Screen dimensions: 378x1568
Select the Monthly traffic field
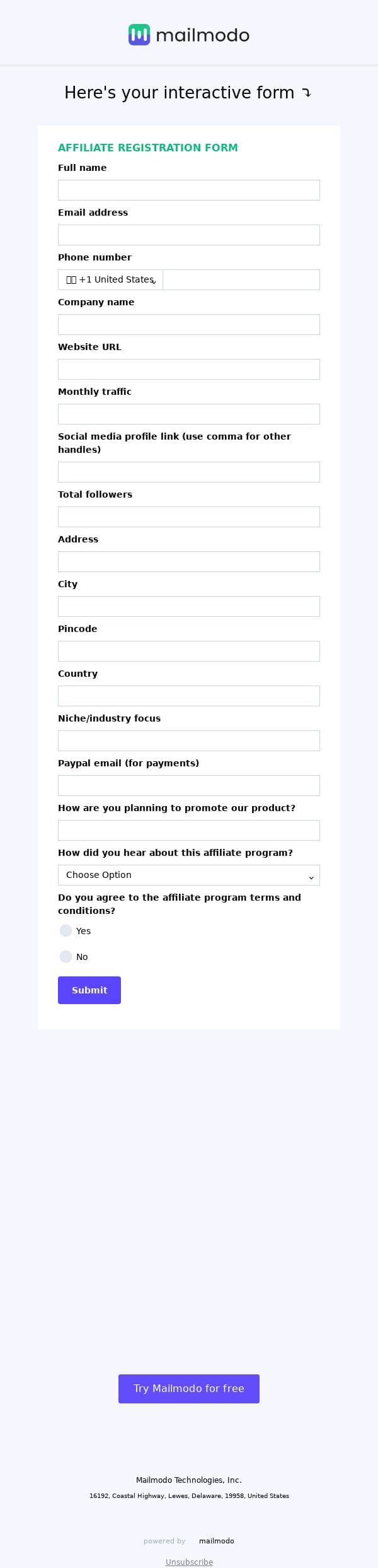point(189,414)
